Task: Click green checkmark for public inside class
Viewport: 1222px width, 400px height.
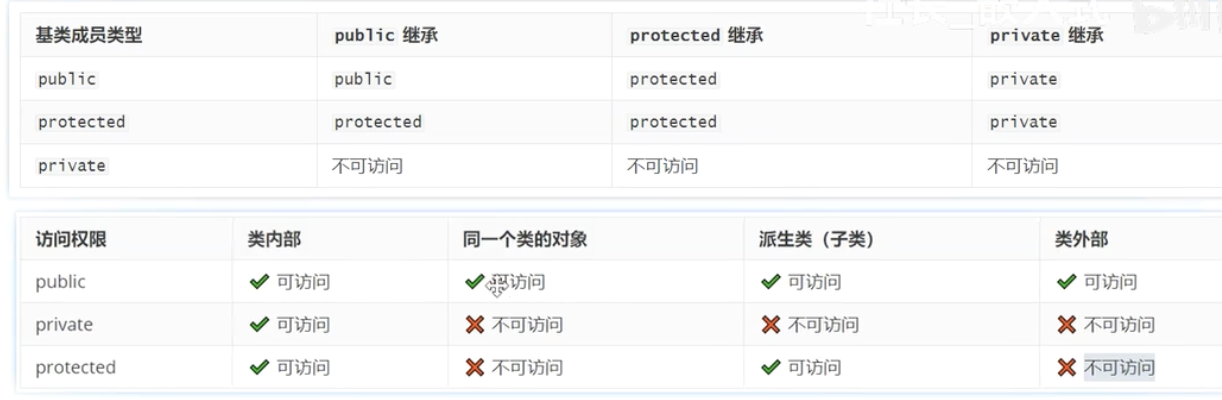Action: tap(259, 282)
